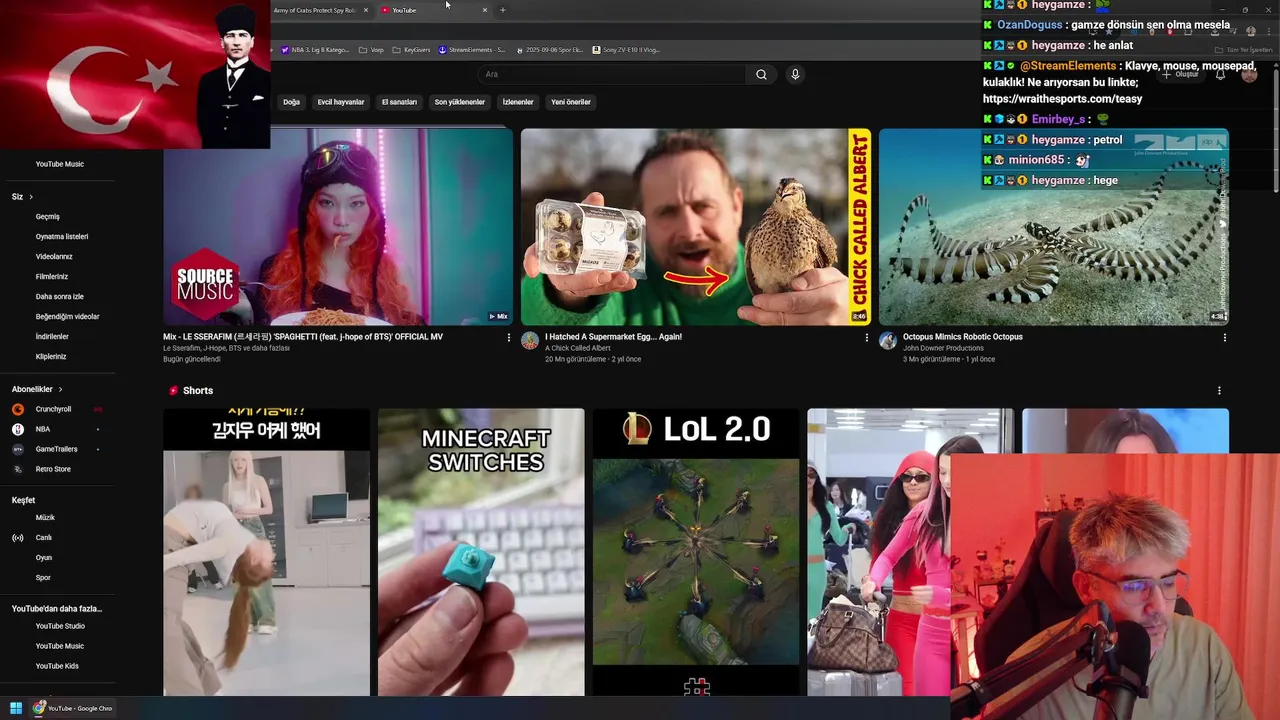This screenshot has width=1280, height=720.
Task: Open options menu for LE SSERAFIM mix video
Action: pyautogui.click(x=508, y=338)
